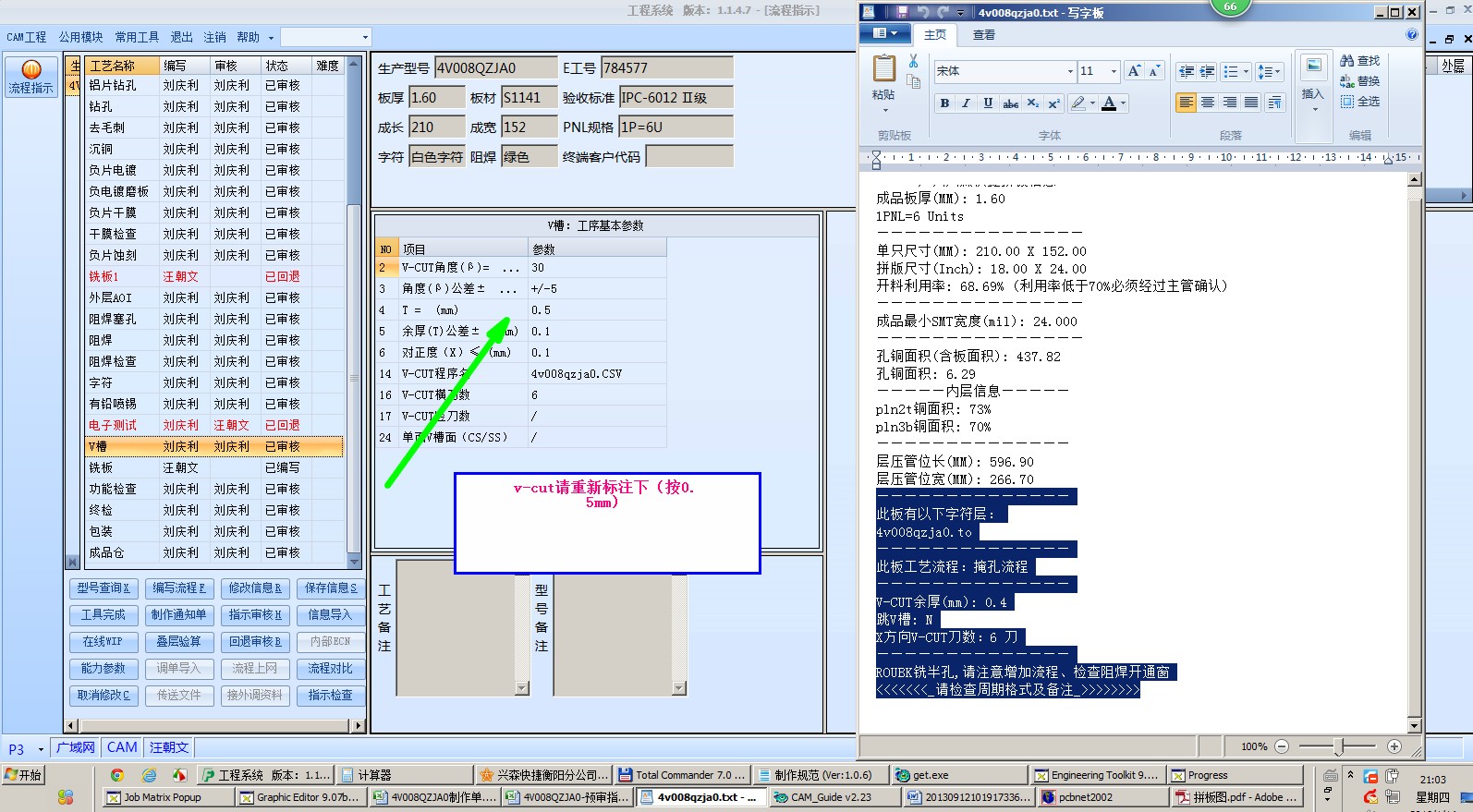Click 生产型号 input field 4V008QZJA0
1473x812 pixels.
point(496,67)
